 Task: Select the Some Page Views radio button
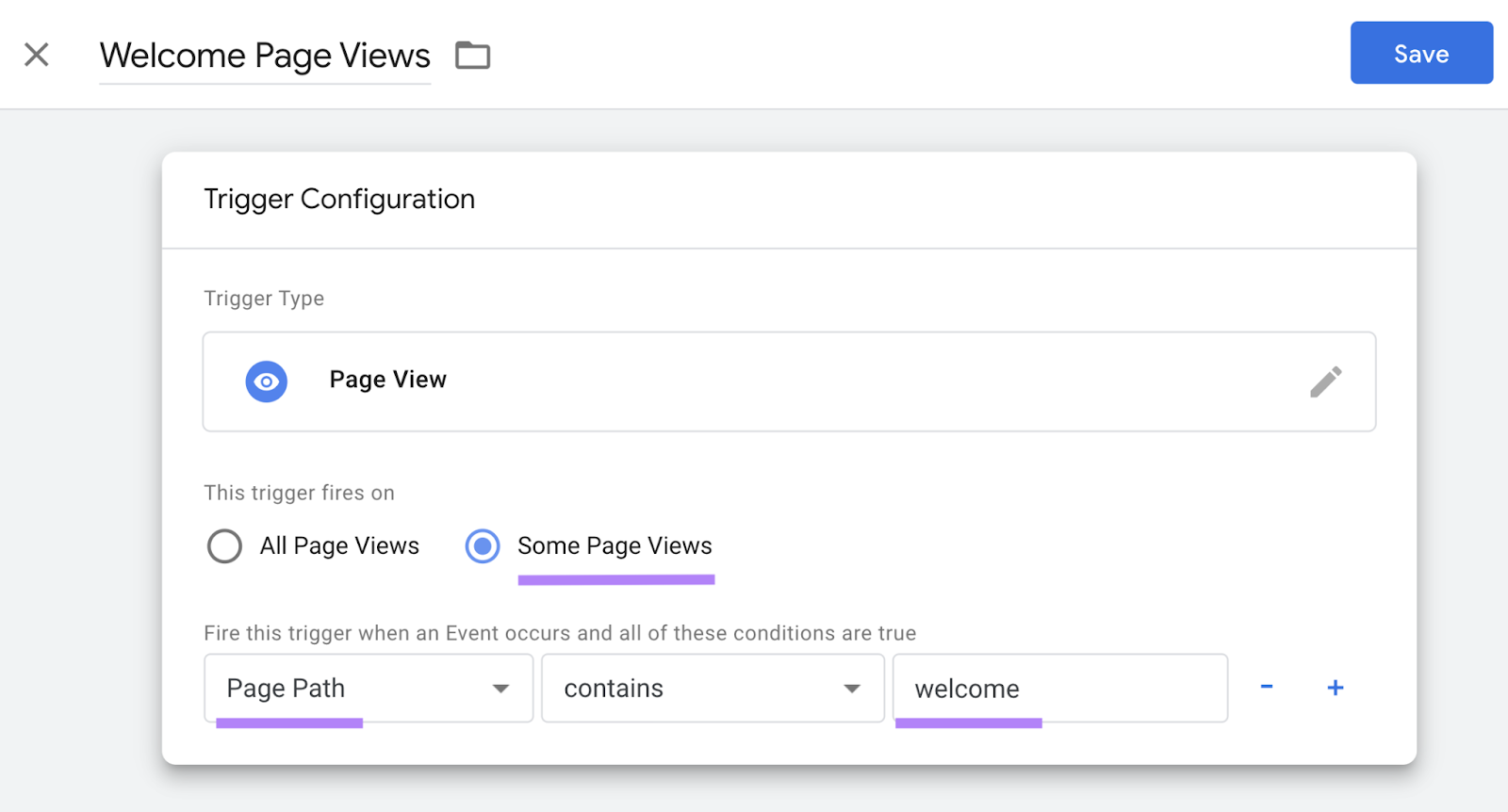(x=483, y=546)
